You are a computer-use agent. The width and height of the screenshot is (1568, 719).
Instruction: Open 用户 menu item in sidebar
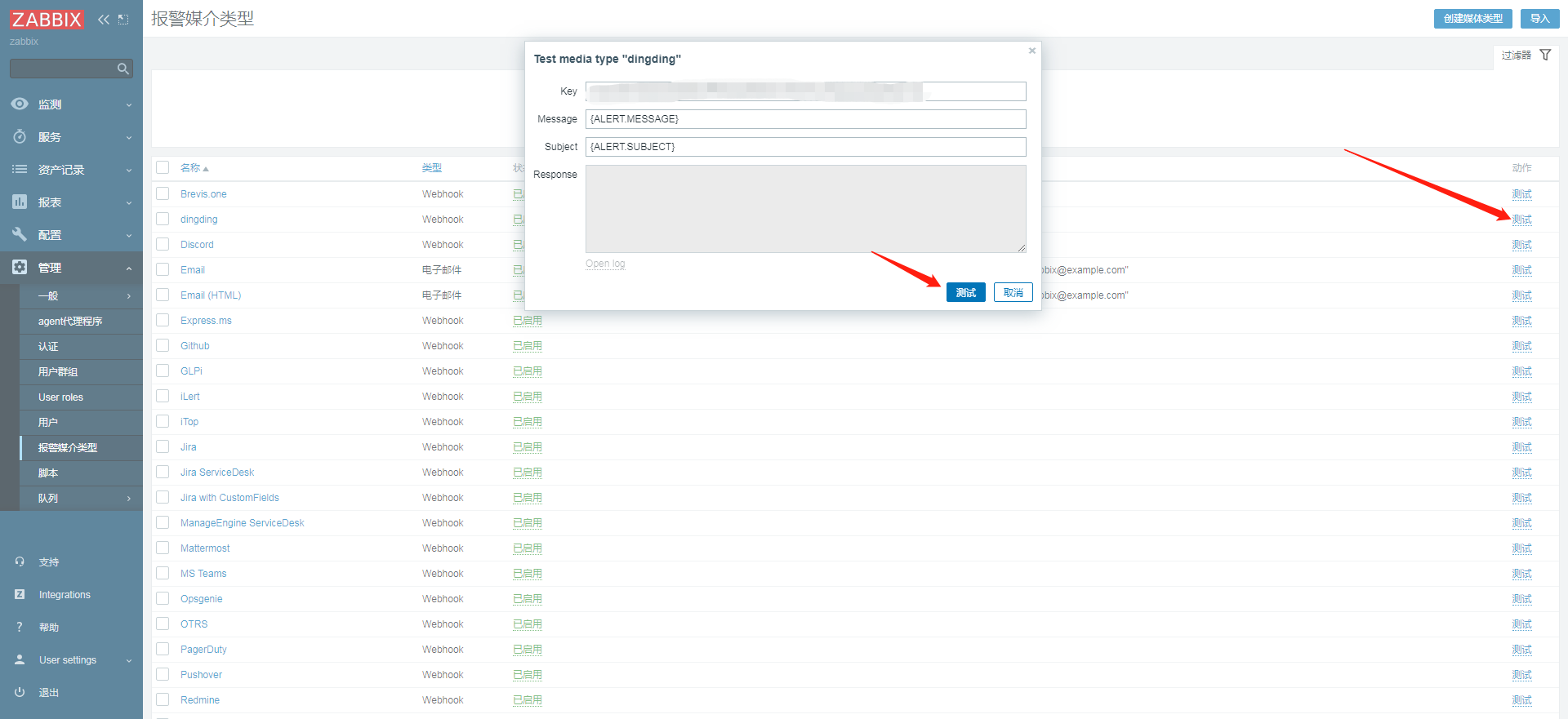81,422
